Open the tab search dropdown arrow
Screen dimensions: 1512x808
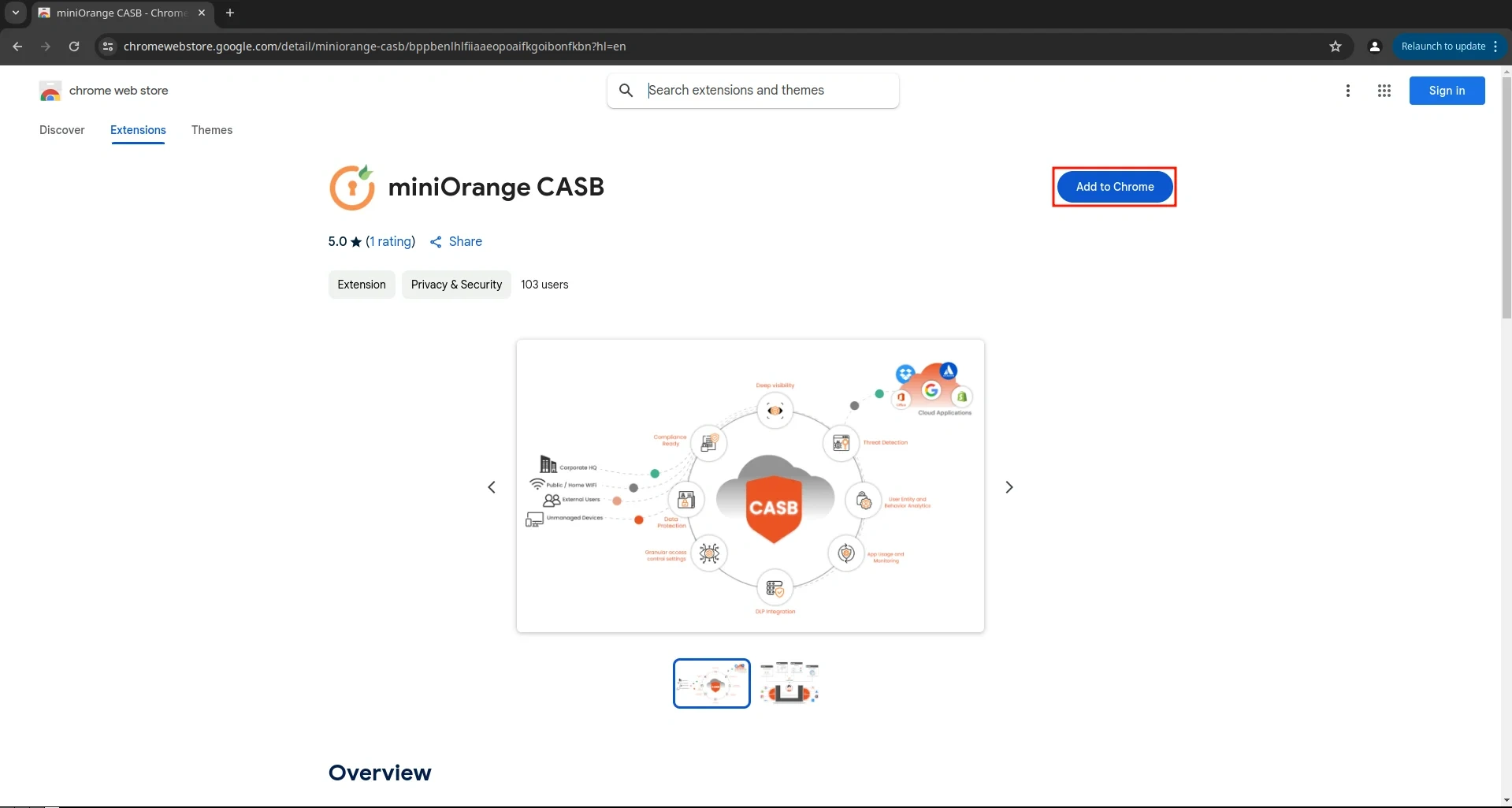[15, 13]
